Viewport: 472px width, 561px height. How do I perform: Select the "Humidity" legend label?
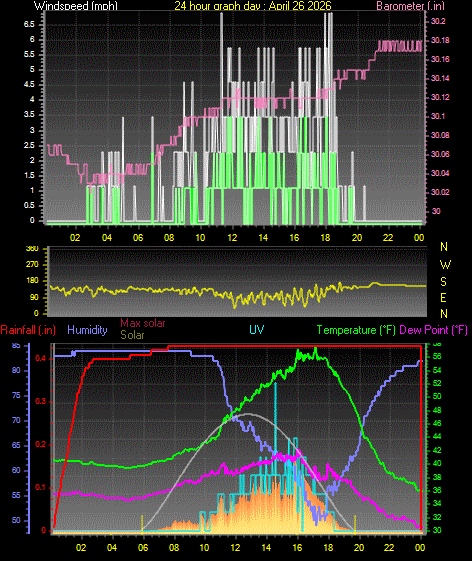[x=87, y=330]
